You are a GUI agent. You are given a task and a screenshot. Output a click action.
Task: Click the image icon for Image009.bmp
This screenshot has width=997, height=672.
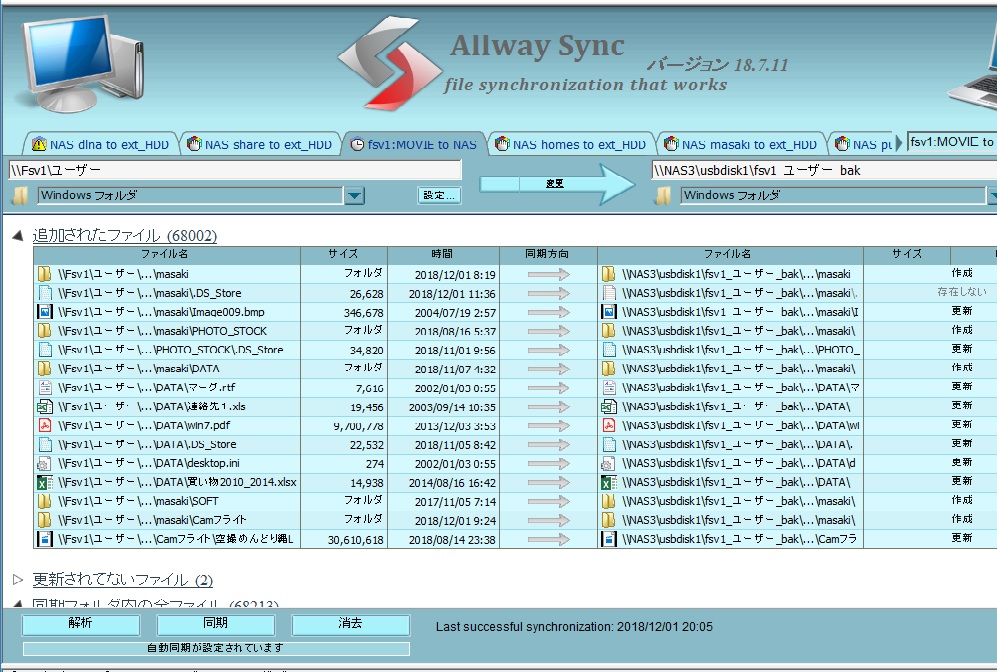[45, 312]
